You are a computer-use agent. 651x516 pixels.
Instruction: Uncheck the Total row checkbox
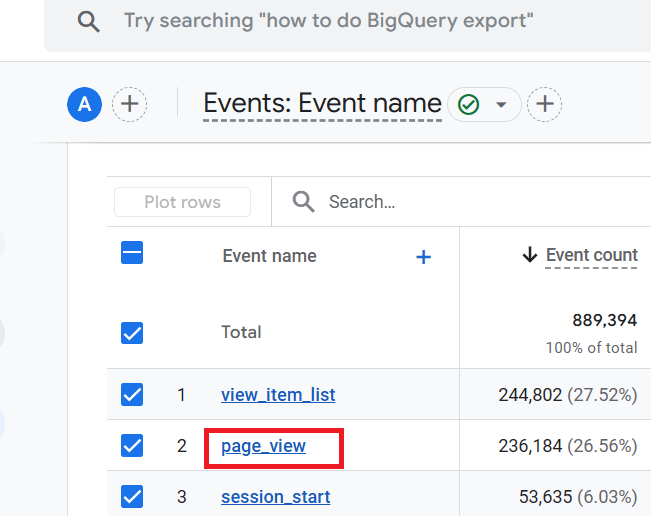(132, 333)
